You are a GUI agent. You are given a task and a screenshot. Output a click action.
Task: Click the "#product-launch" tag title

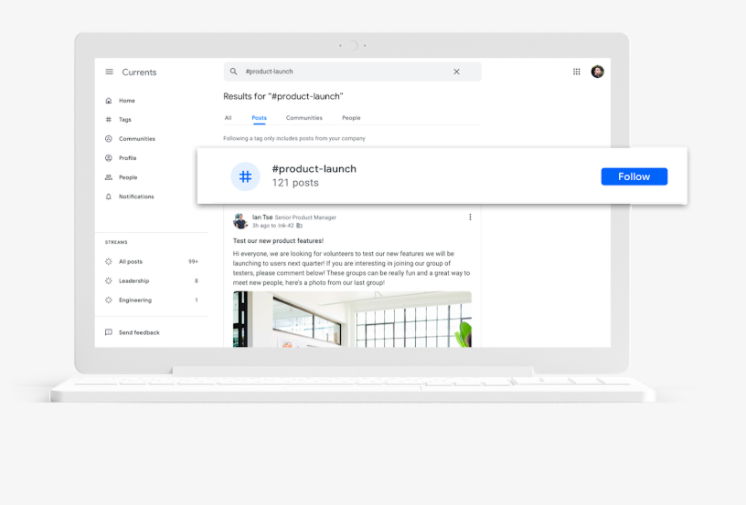(x=314, y=169)
